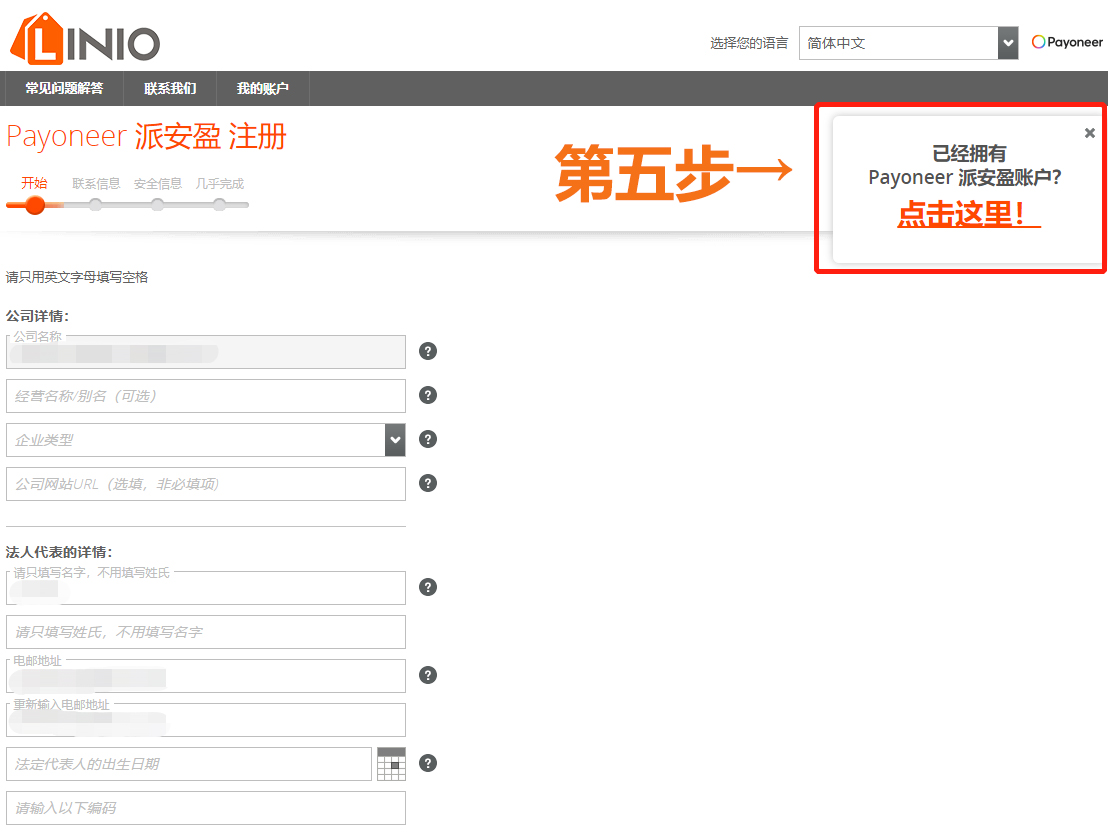Open help icon for 公司名称 field
Viewport: 1108px width, 835px height.
[428, 351]
